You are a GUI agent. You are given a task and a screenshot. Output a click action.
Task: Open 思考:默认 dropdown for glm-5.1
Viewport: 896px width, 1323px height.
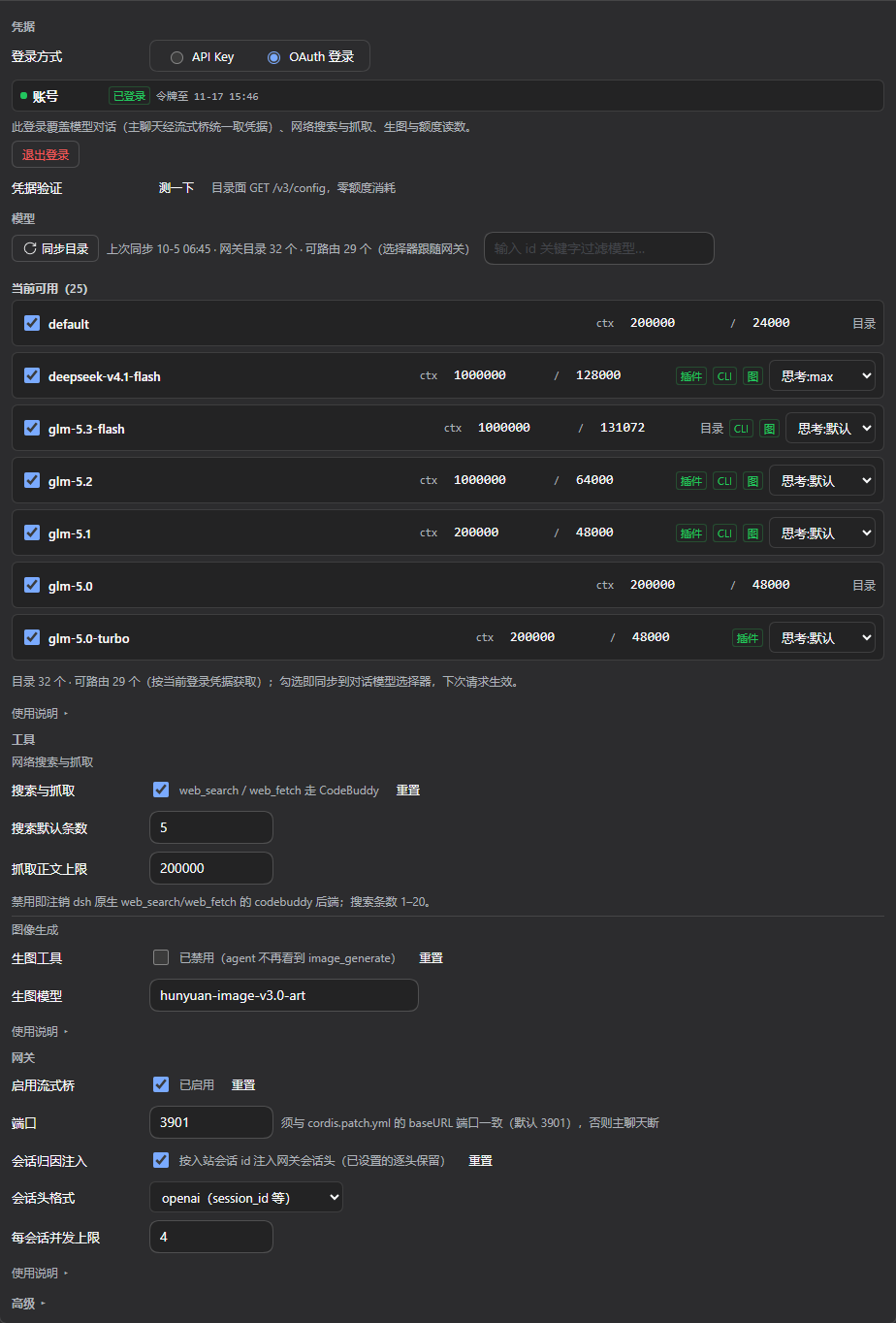822,533
